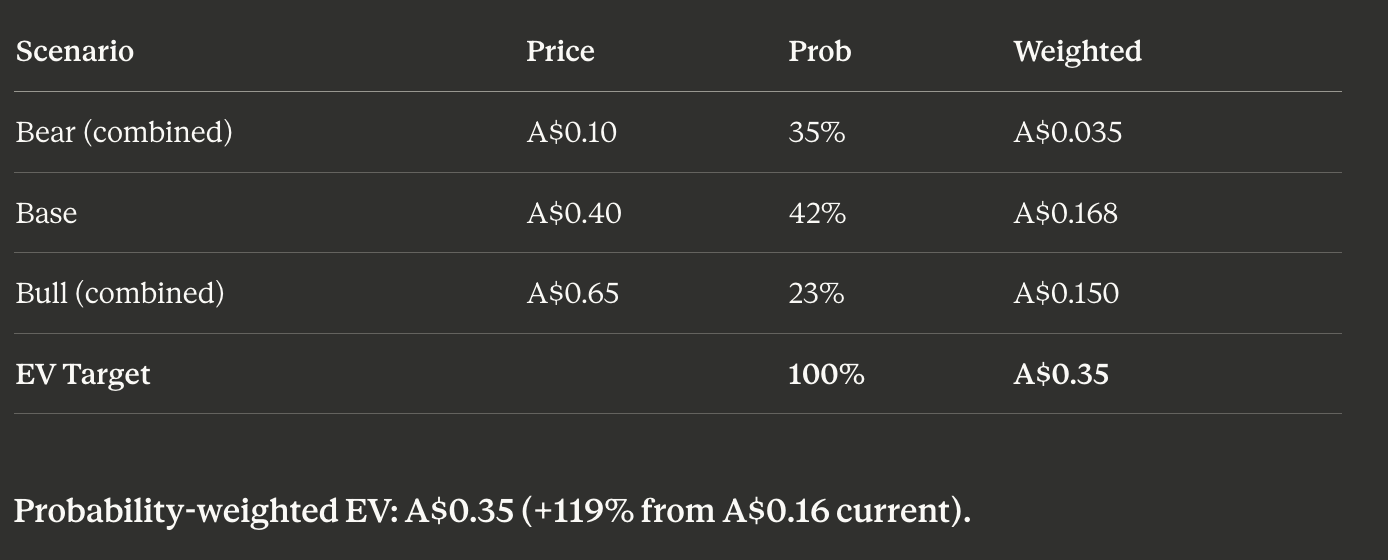Click the 23% probability cell
This screenshot has height=560, width=1388.
tap(816, 293)
